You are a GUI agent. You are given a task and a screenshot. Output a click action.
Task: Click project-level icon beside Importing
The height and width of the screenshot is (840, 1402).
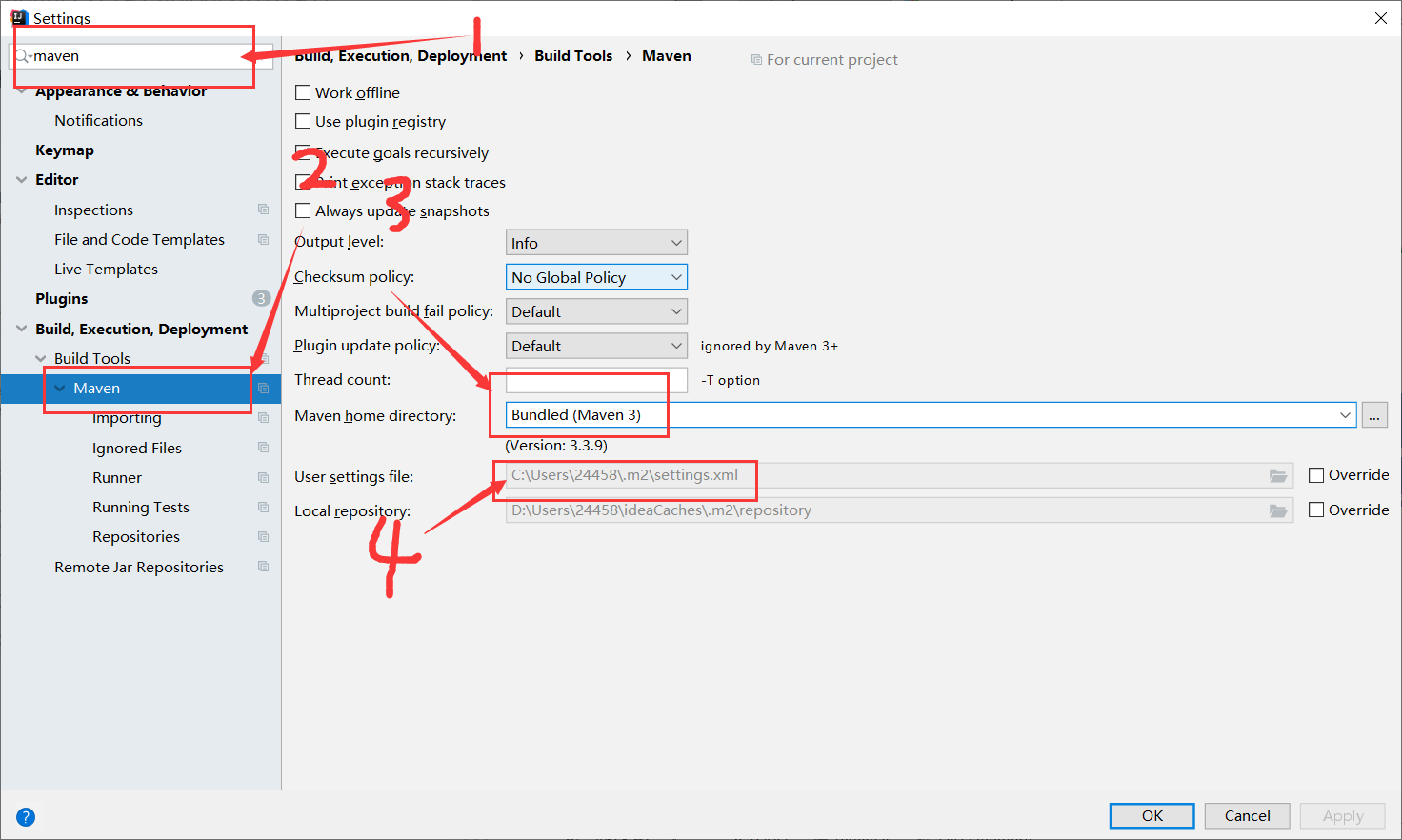[264, 418]
